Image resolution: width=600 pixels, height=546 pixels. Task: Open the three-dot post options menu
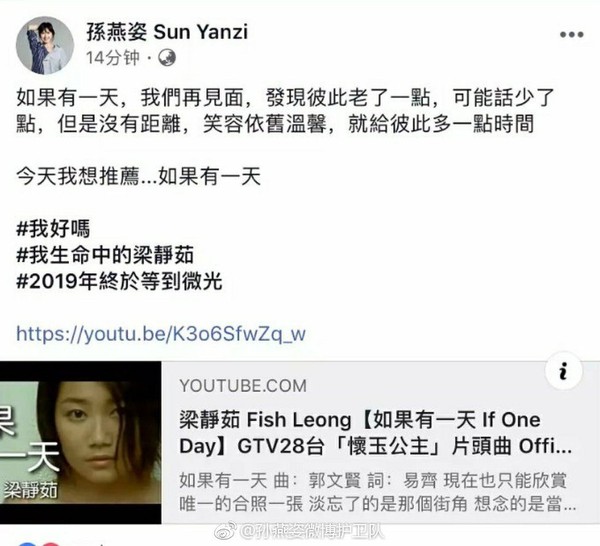pos(571,34)
